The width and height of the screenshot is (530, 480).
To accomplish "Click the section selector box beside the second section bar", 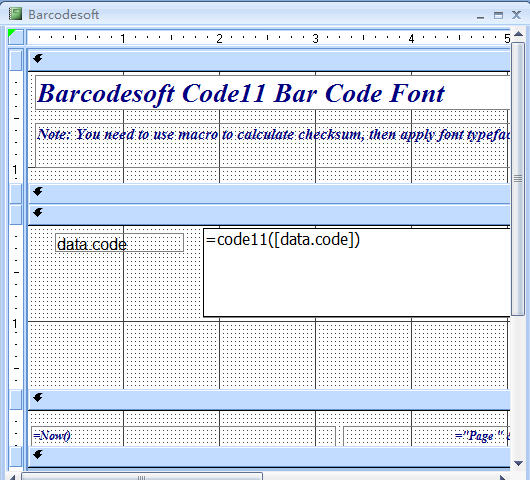I will pyautogui.click(x=16, y=193).
